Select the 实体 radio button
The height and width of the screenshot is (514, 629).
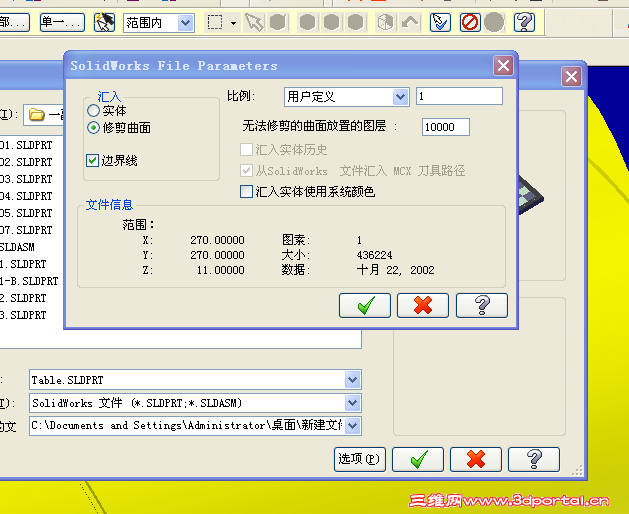[93, 110]
